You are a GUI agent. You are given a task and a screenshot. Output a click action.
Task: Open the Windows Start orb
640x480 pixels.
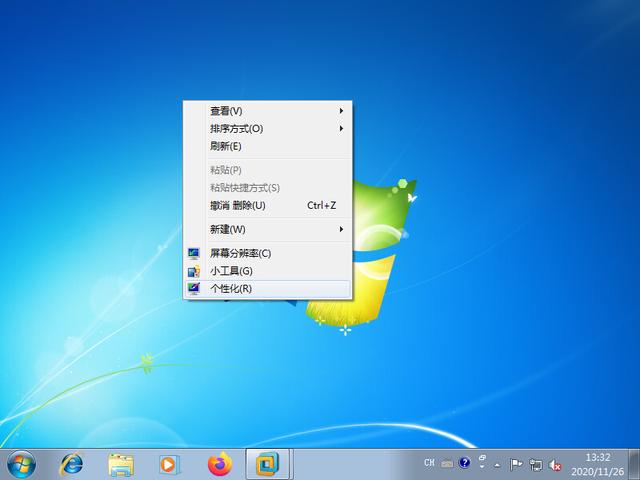21,464
